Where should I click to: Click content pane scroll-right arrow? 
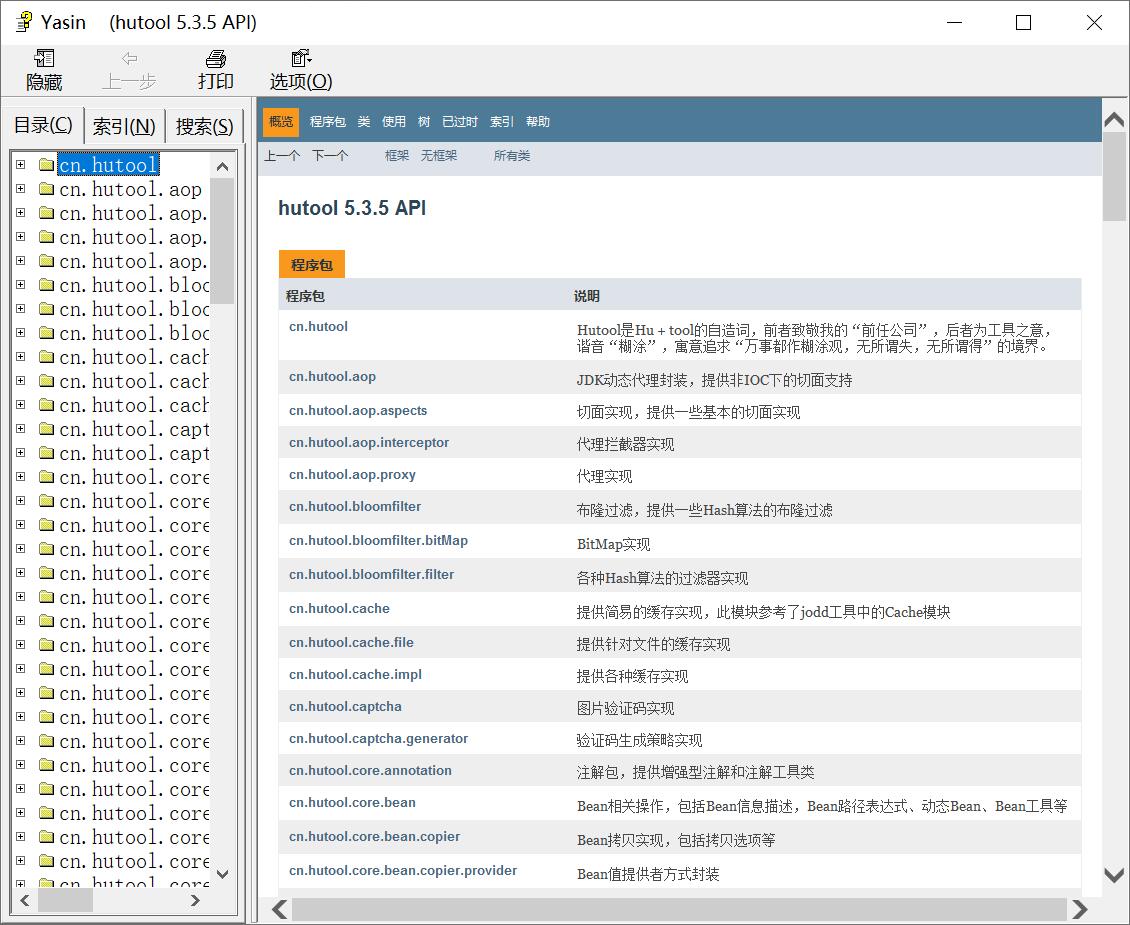click(1080, 909)
